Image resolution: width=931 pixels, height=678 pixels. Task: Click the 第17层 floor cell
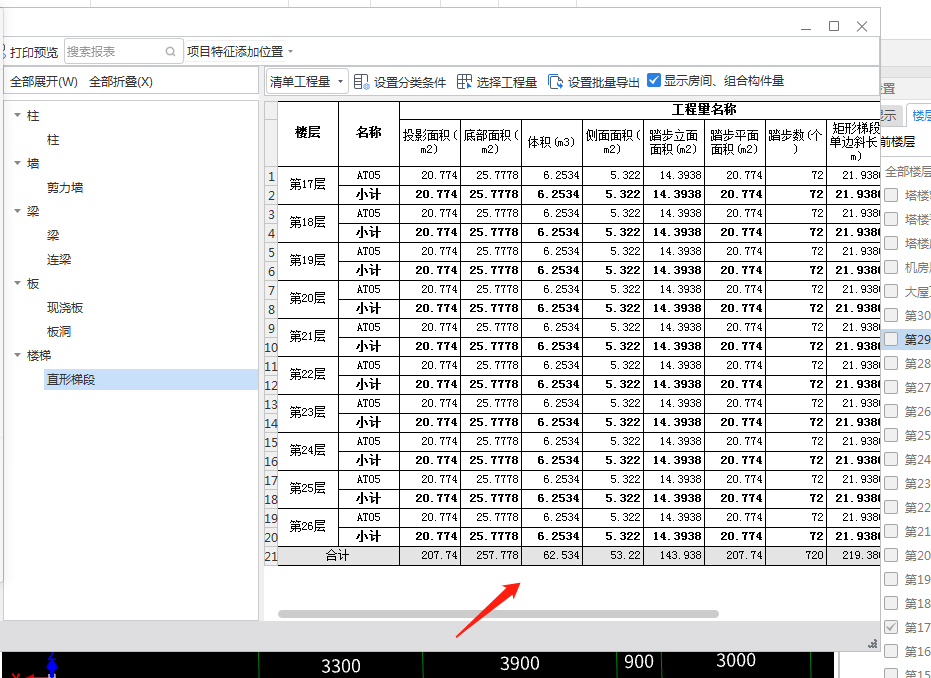click(308, 185)
